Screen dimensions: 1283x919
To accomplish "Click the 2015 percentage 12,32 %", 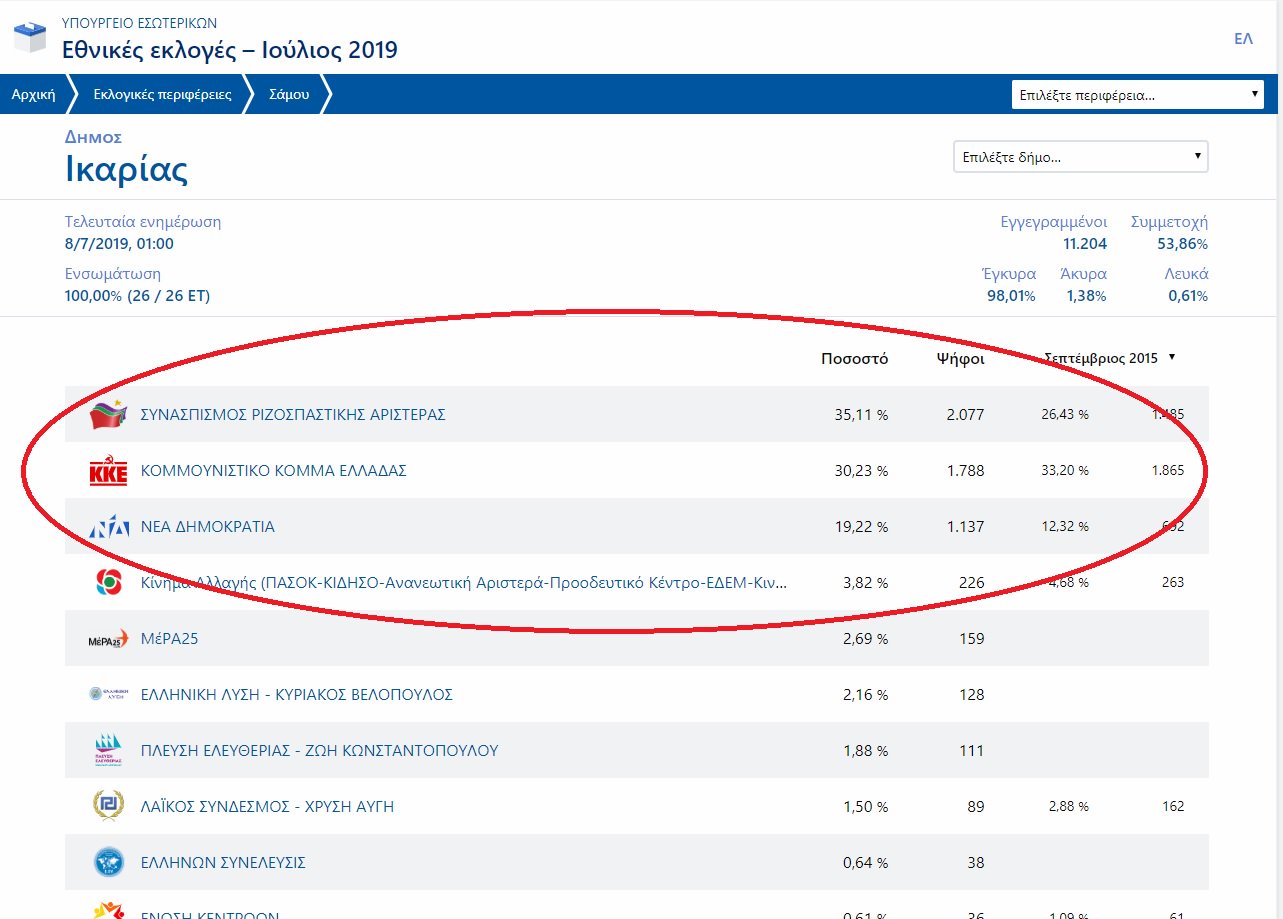I will [1066, 526].
